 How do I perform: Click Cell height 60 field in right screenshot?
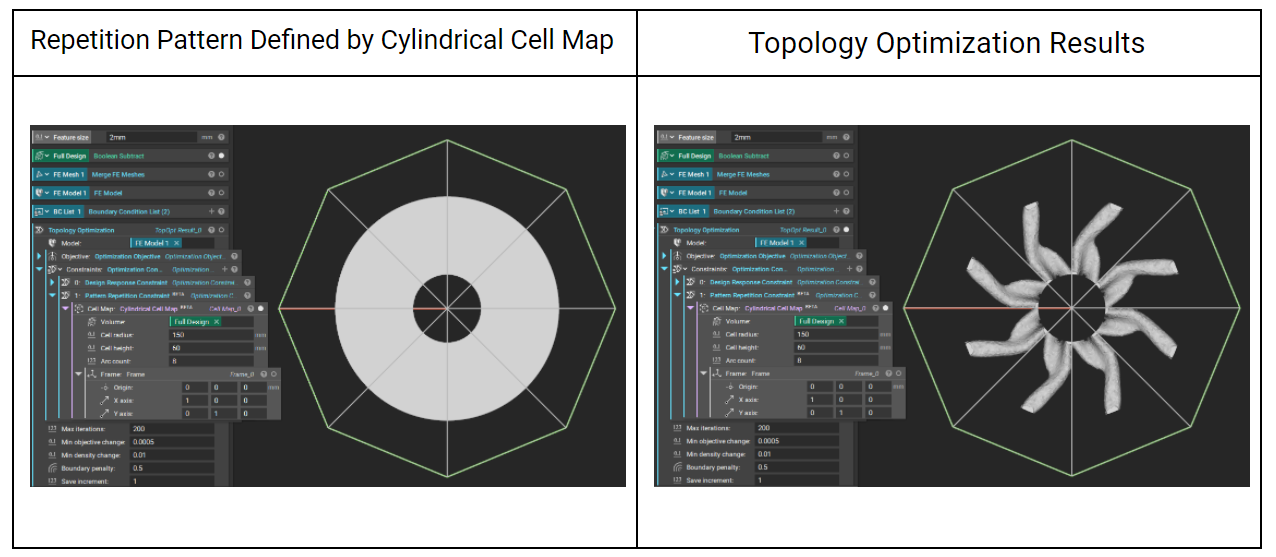coord(837,348)
